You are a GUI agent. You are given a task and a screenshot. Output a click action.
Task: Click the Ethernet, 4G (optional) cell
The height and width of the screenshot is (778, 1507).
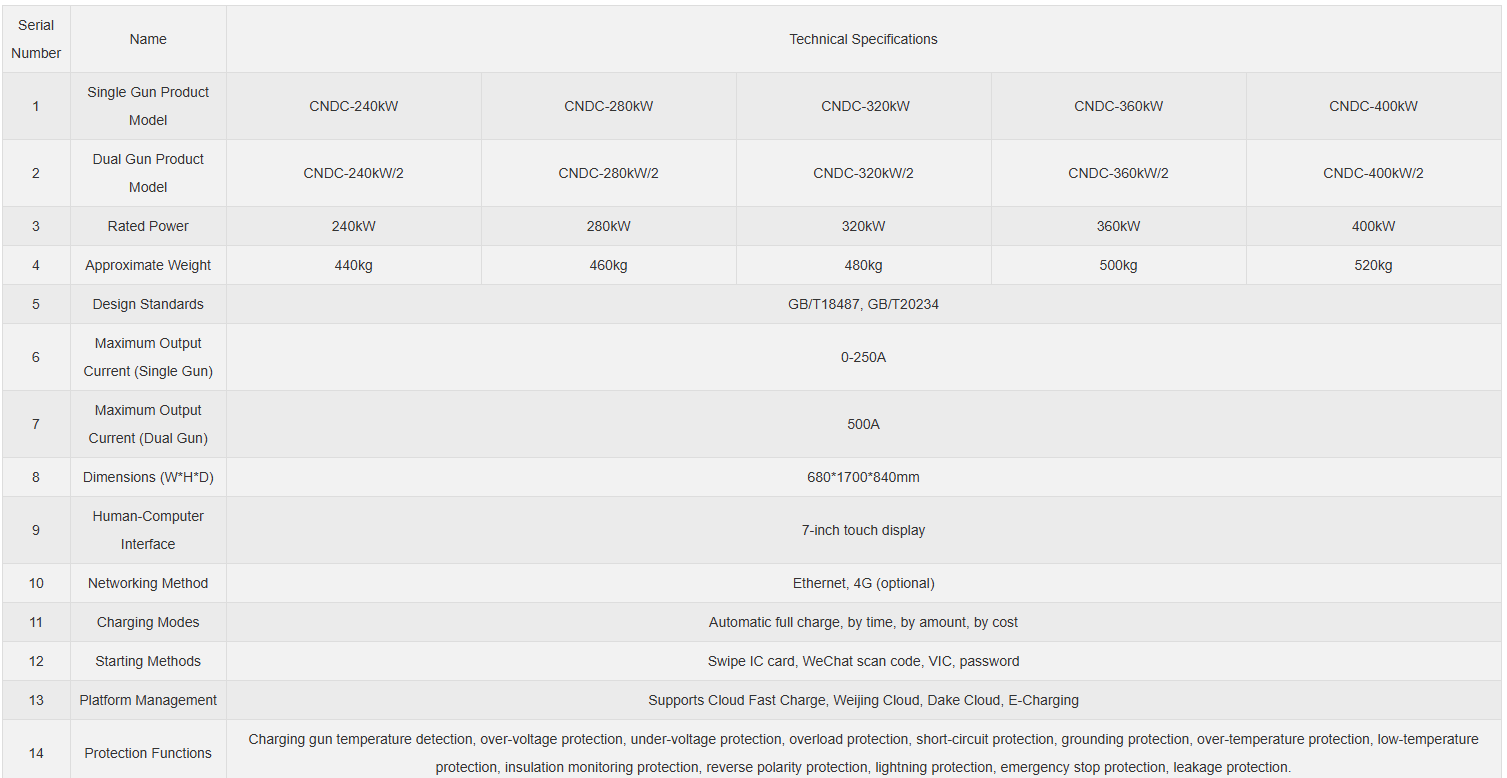coord(863,583)
